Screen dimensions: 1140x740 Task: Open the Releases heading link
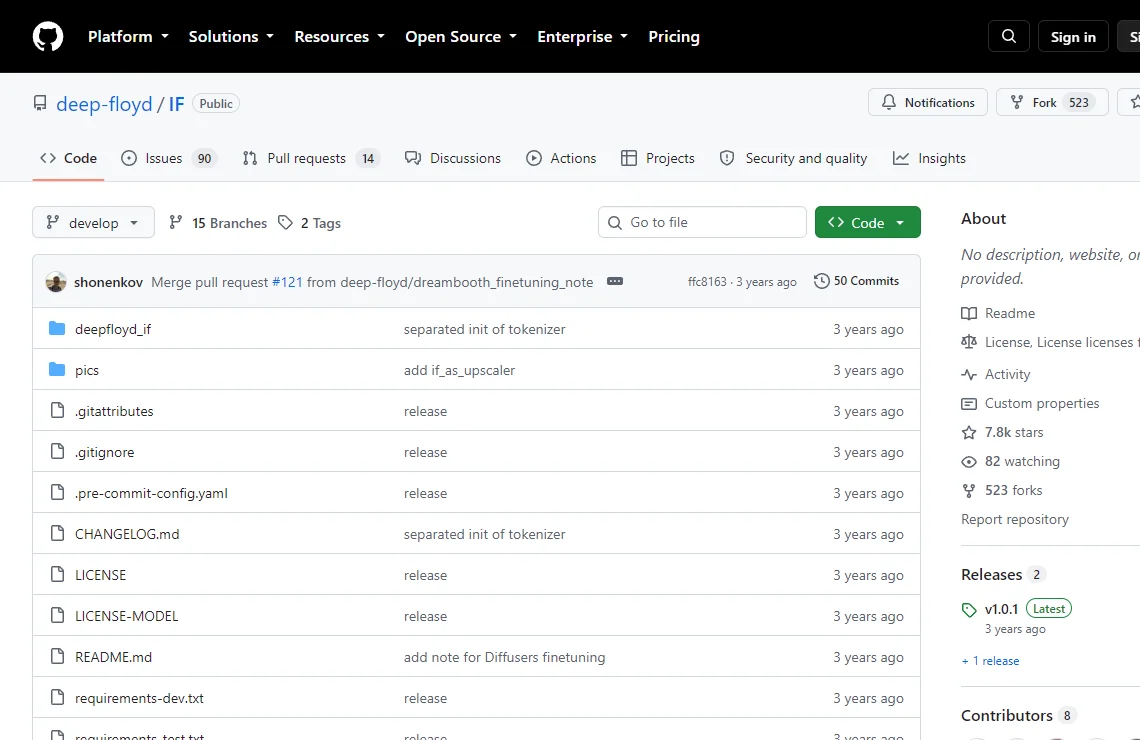[x=1003, y=574]
